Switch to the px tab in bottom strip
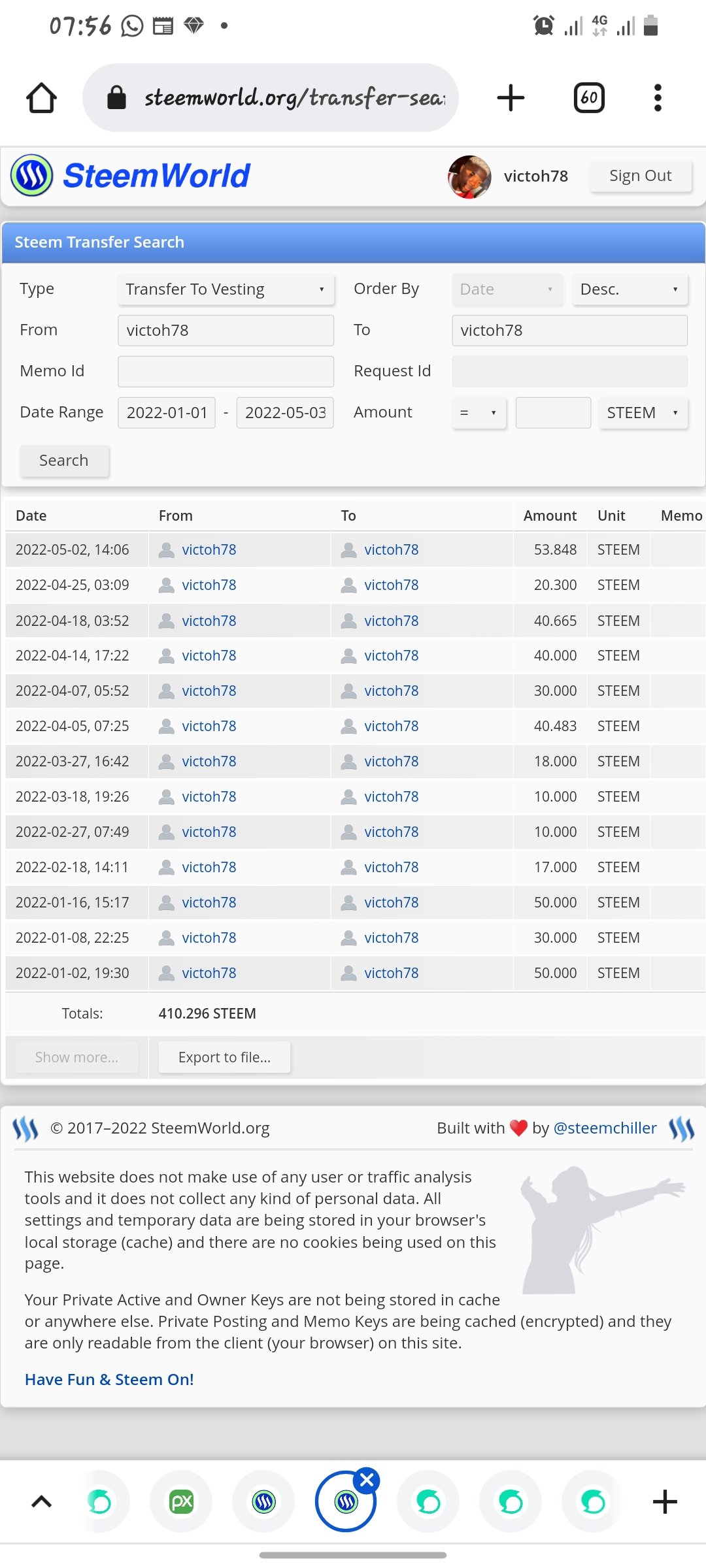Viewport: 706px width, 1568px height. 181,1501
